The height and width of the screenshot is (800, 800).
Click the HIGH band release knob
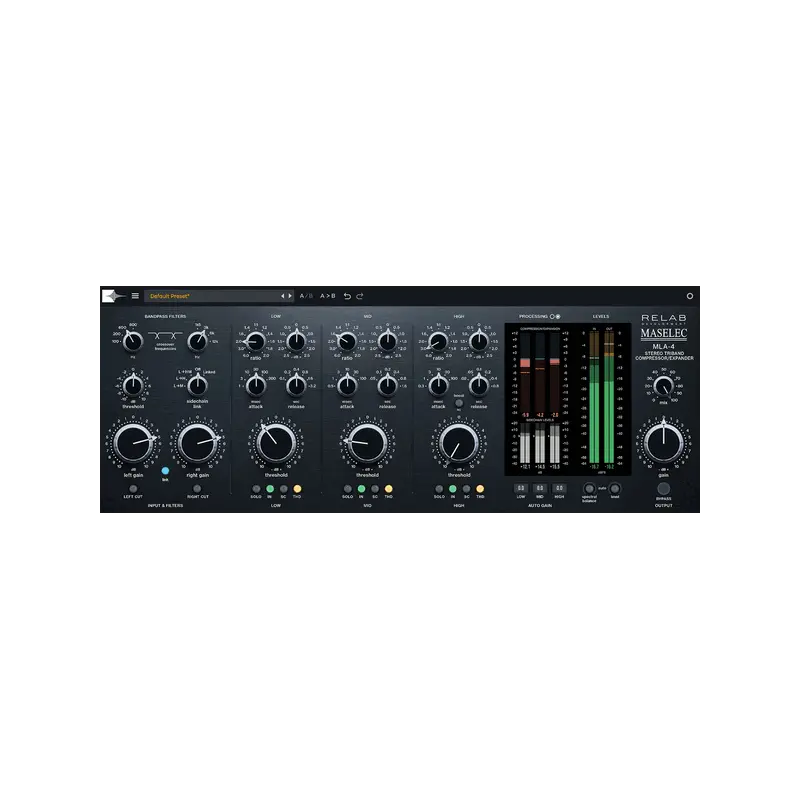tap(479, 386)
